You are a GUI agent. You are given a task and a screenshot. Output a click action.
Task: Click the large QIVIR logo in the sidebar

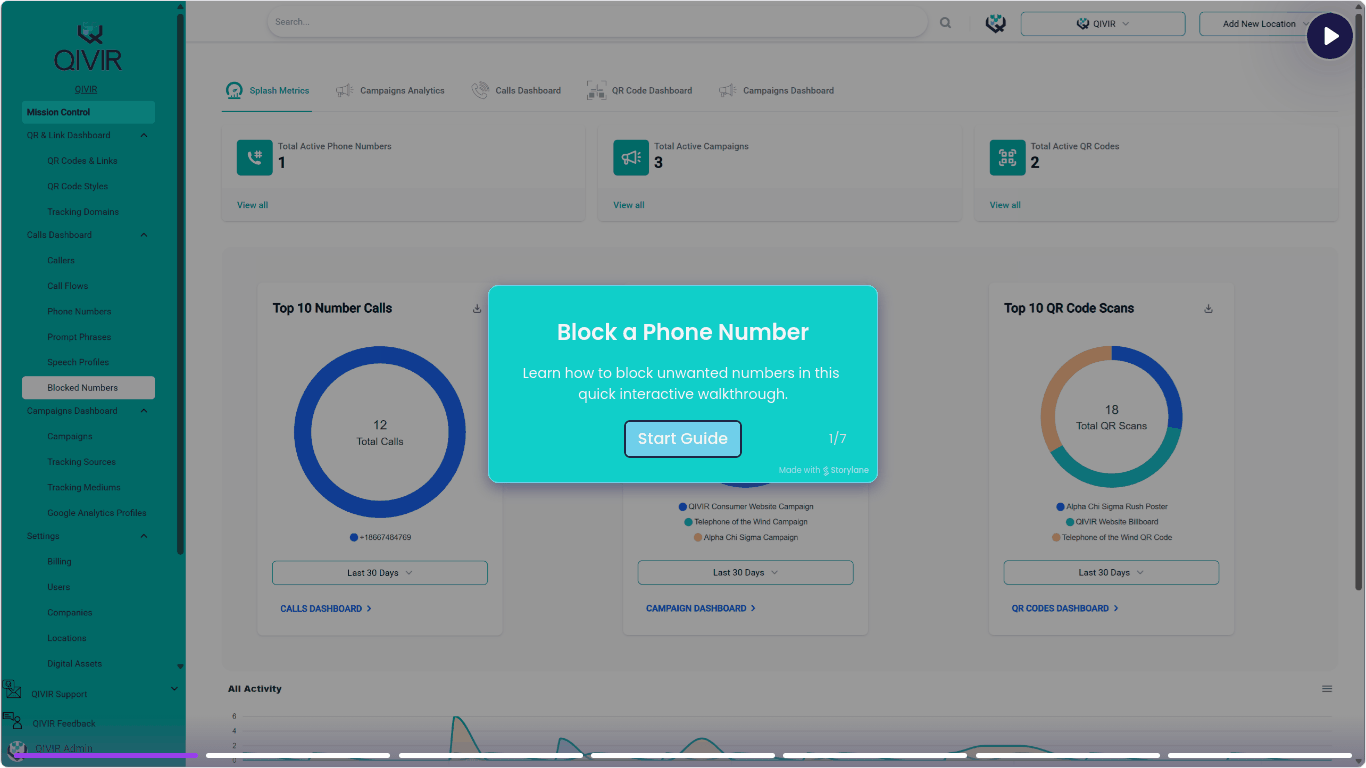pos(88,49)
